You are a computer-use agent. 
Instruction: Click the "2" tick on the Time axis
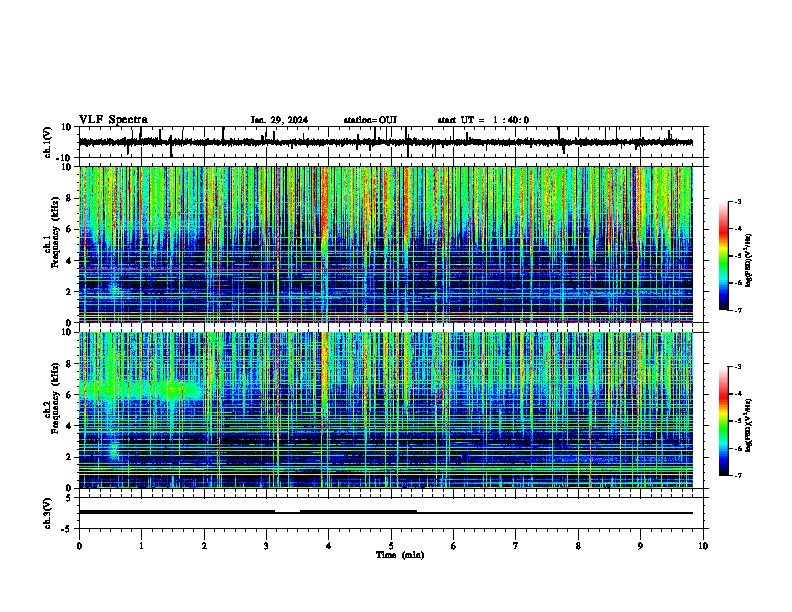click(x=204, y=546)
